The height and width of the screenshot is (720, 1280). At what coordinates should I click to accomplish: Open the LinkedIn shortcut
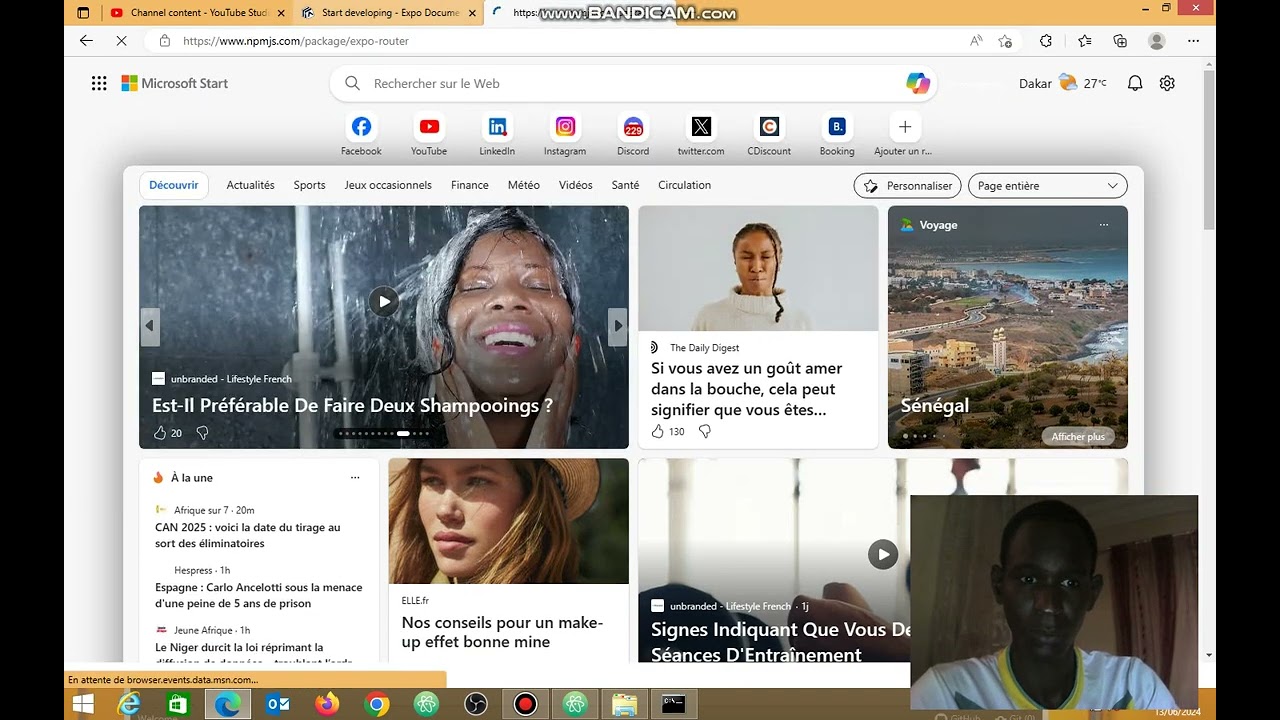point(497,135)
